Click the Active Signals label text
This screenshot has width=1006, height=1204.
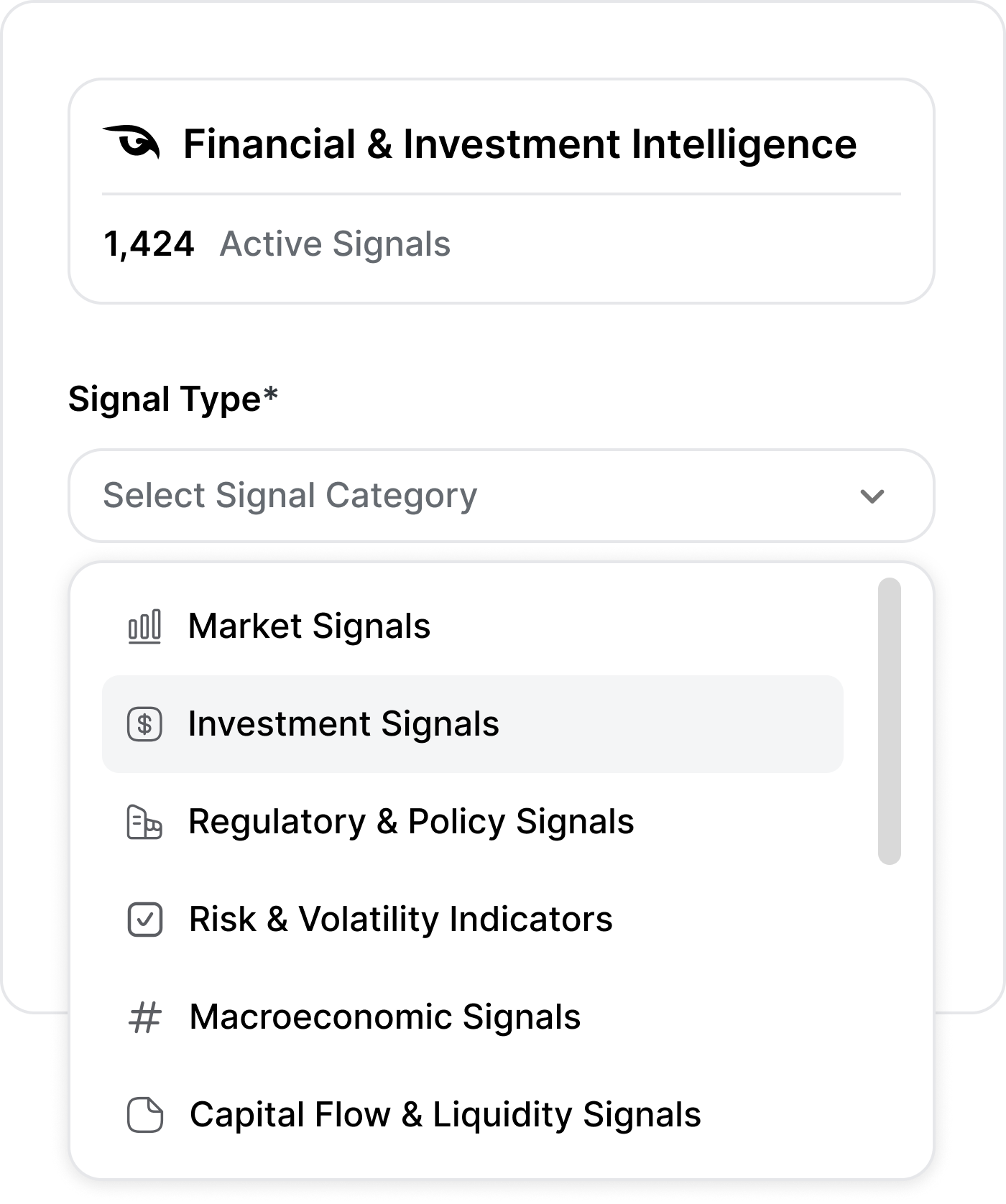pyautogui.click(x=335, y=244)
